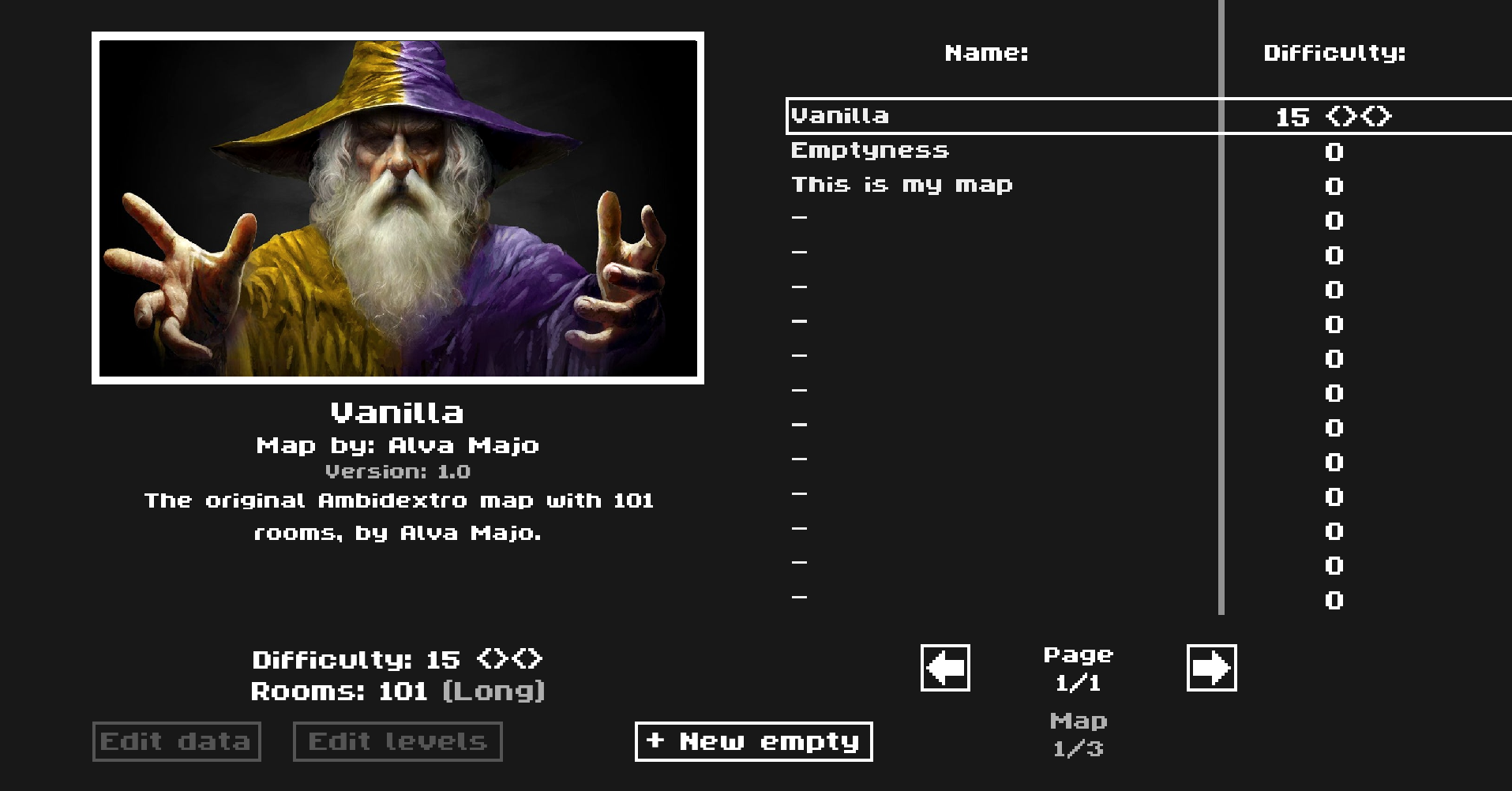Click the right arrow page button
Screen dimensions: 1512x791
pos(1211,668)
